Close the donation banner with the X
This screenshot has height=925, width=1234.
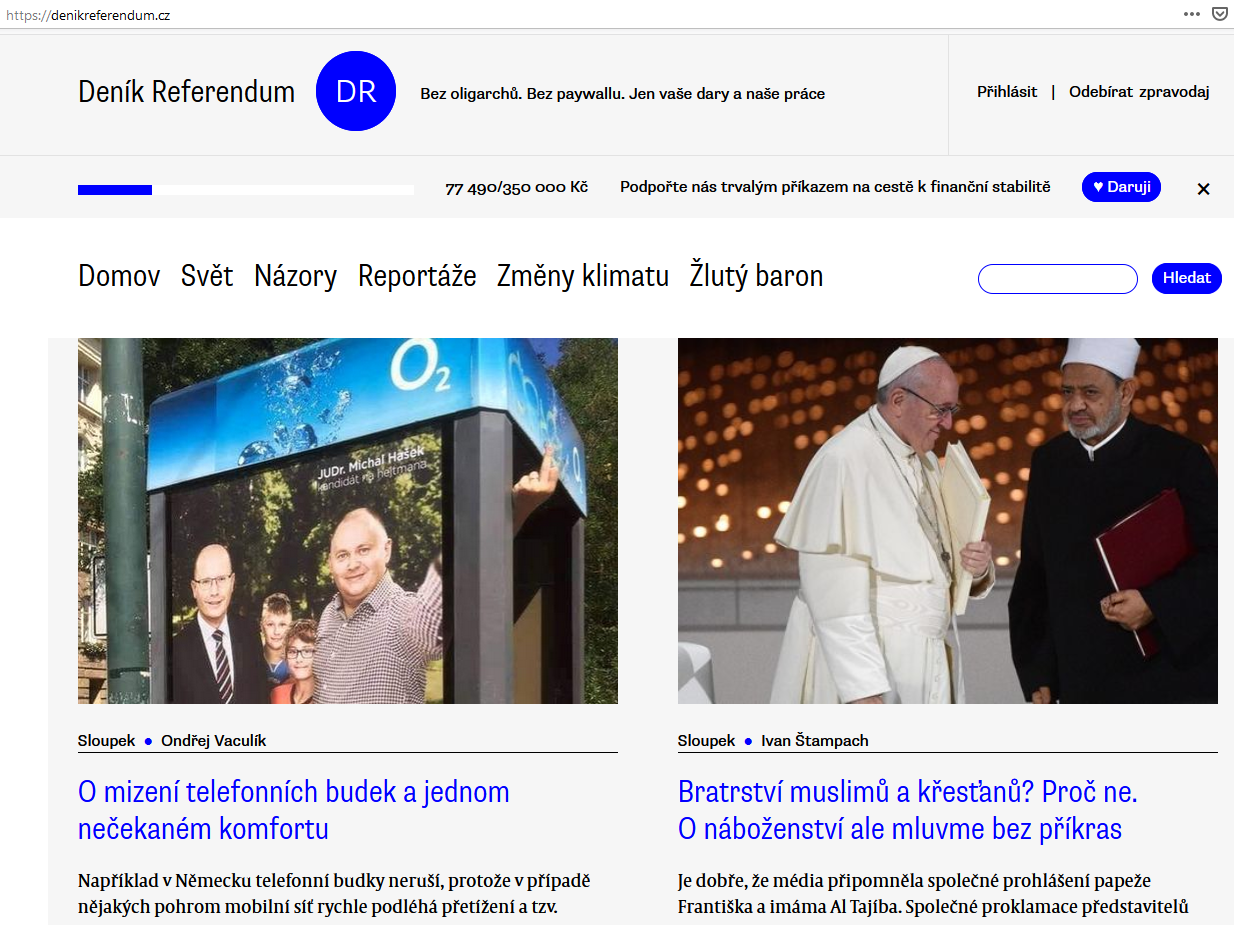click(x=1203, y=188)
